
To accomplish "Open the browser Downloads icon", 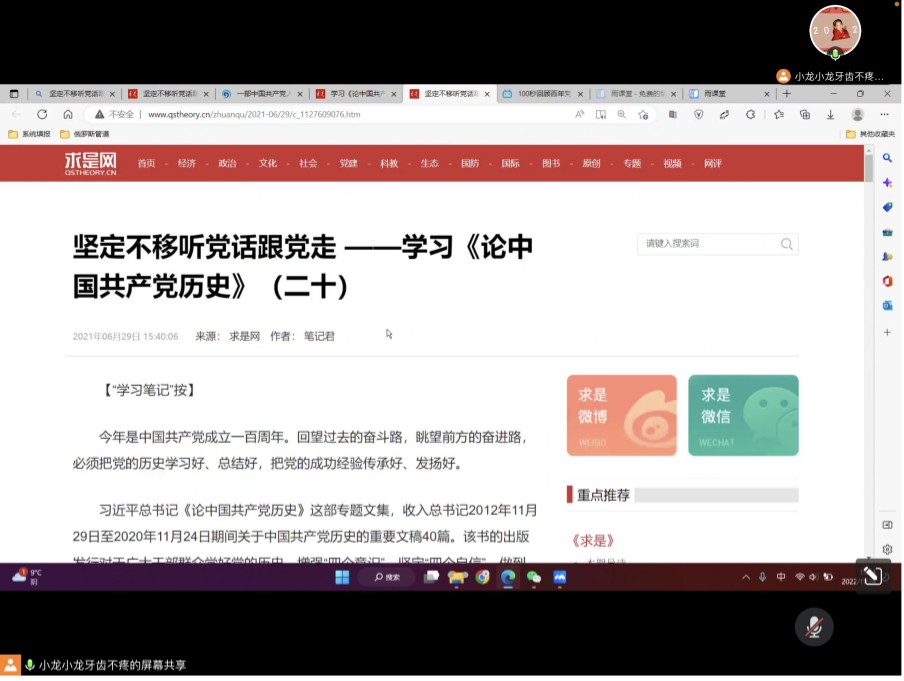I will 830,113.
